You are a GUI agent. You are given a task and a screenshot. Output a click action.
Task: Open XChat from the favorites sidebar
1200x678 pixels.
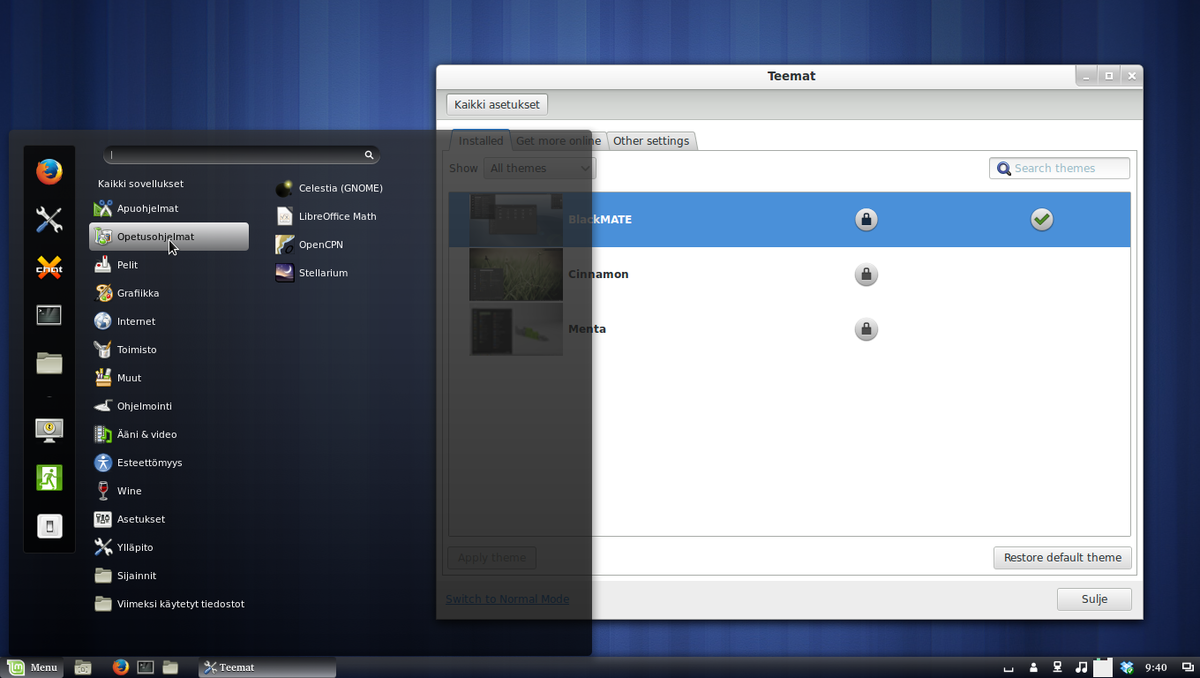(49, 267)
